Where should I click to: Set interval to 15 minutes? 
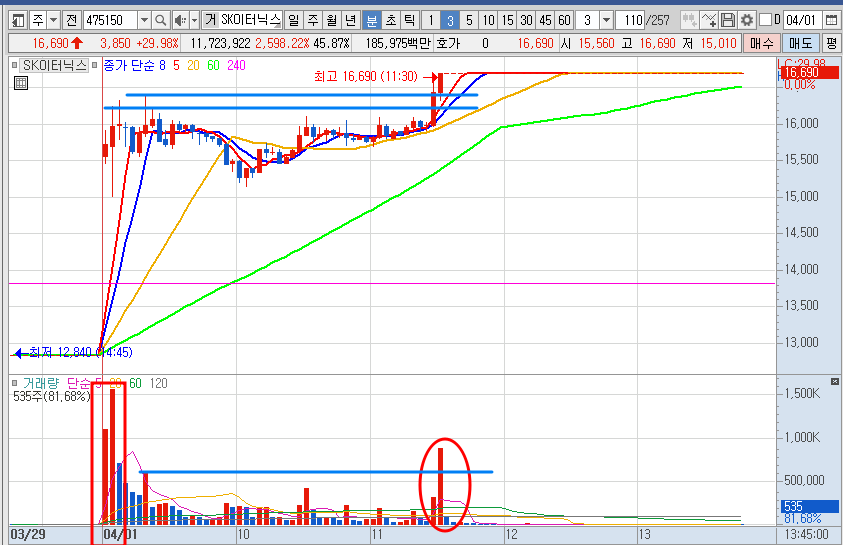click(x=508, y=21)
